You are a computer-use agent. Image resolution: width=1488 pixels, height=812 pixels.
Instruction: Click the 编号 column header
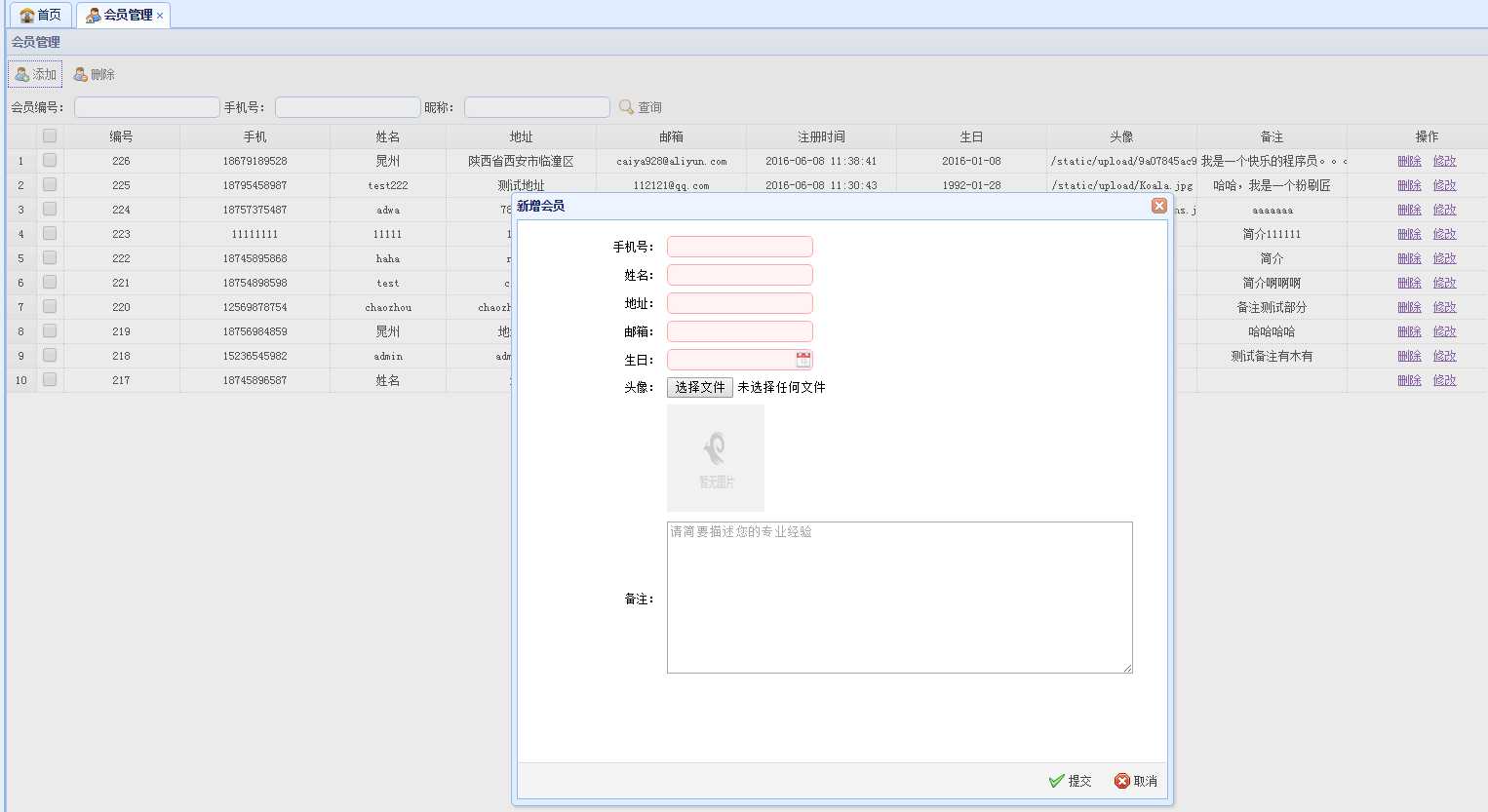click(121, 136)
